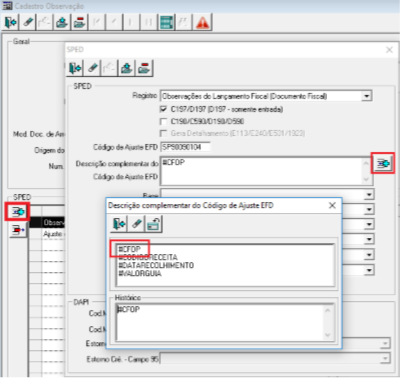This screenshot has width=400, height=378.
Task: Click the remove row icon below insert in SPED grid
Action: point(17,230)
